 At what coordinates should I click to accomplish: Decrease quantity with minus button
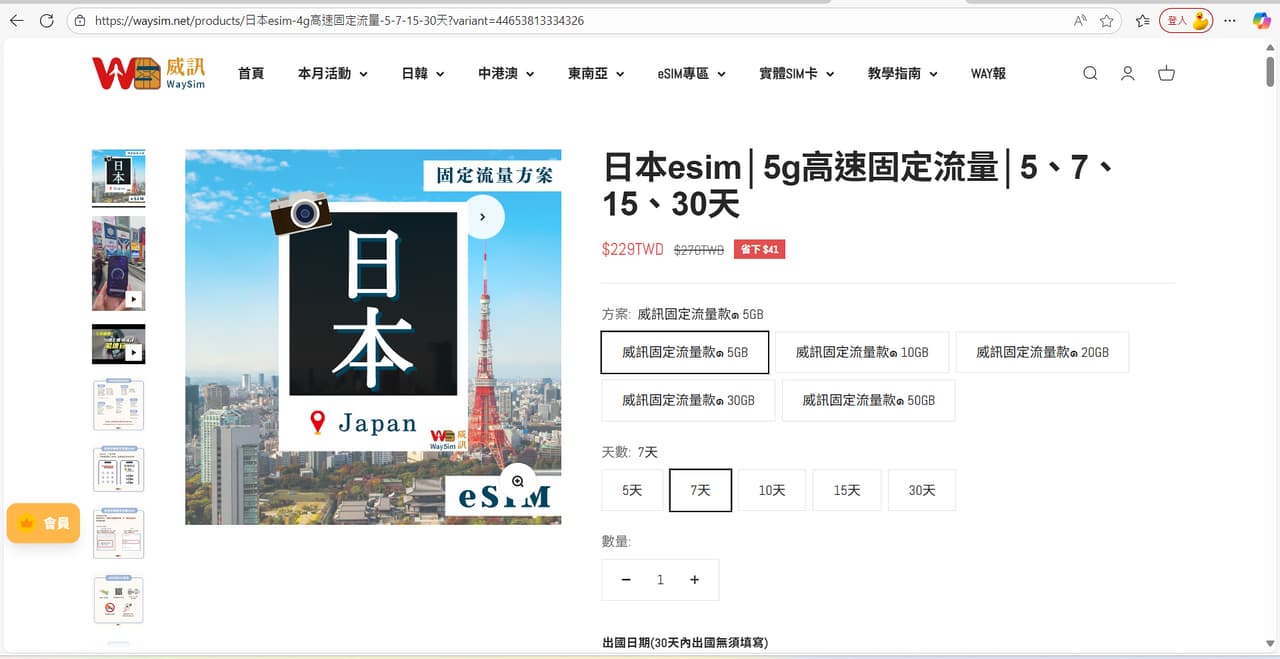[x=626, y=580]
